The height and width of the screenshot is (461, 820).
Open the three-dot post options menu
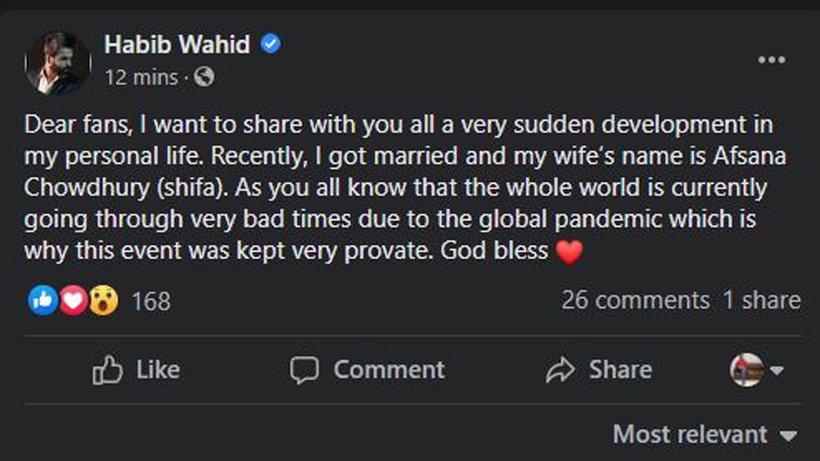[x=771, y=60]
